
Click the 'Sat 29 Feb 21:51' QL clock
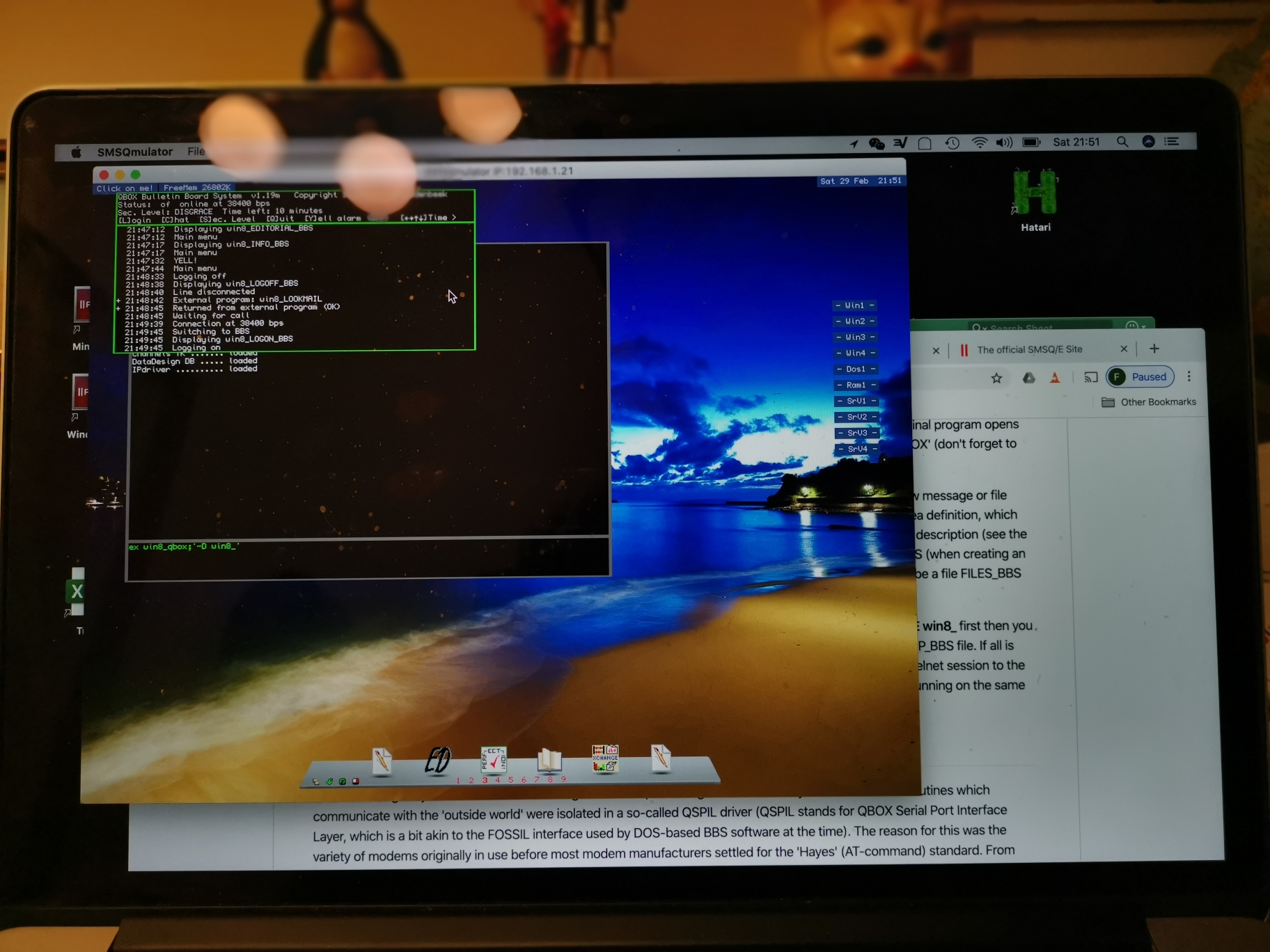click(861, 181)
